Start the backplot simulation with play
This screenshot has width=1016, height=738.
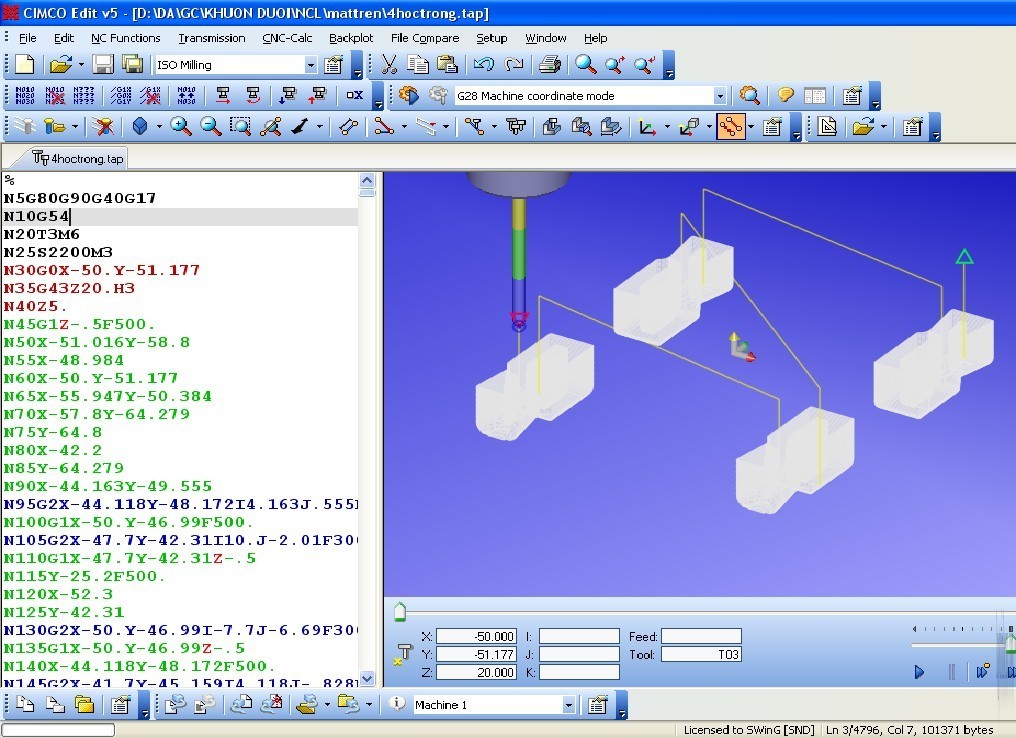tap(919, 672)
